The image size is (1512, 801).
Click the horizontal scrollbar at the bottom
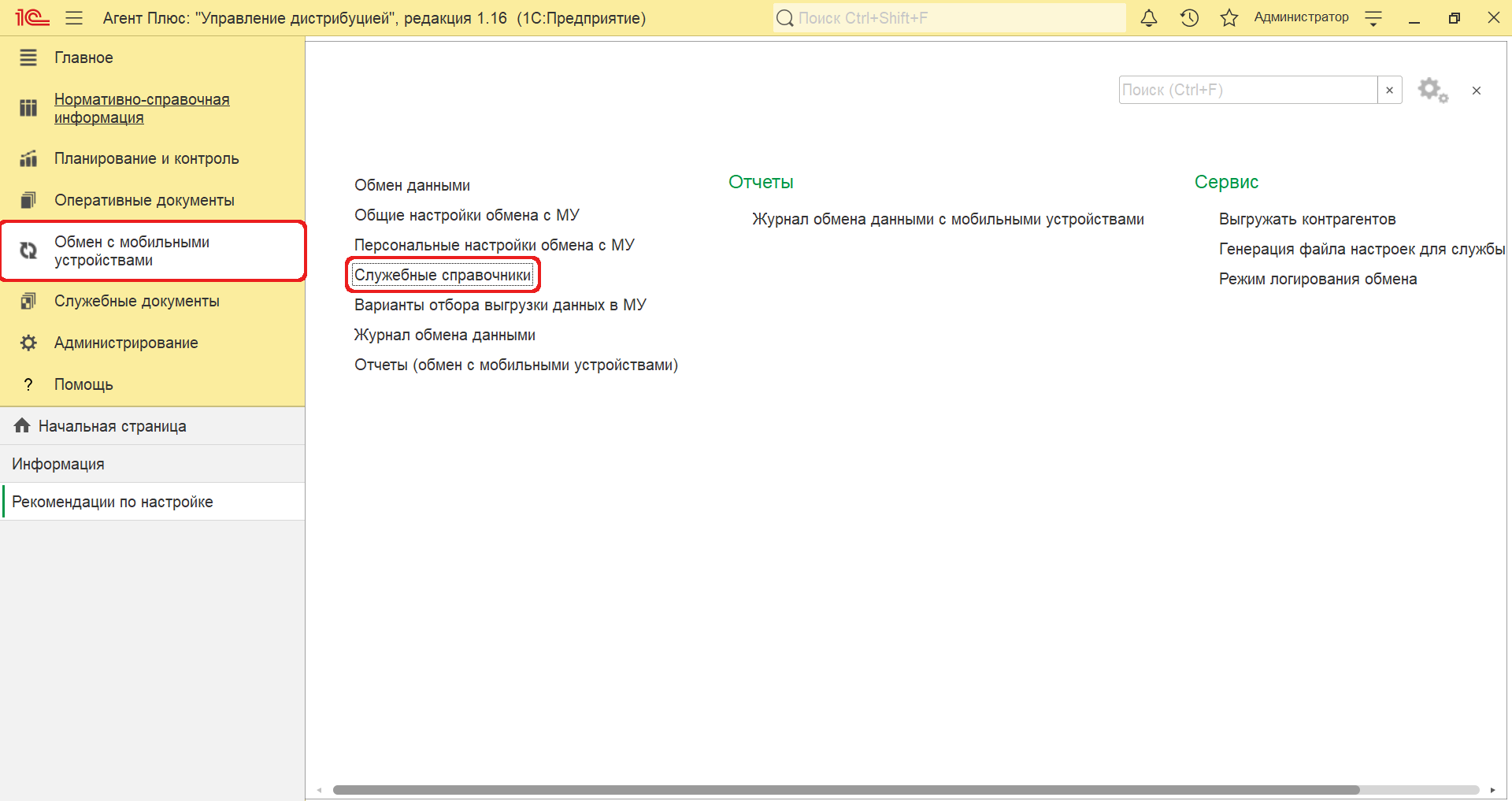click(x=846, y=790)
